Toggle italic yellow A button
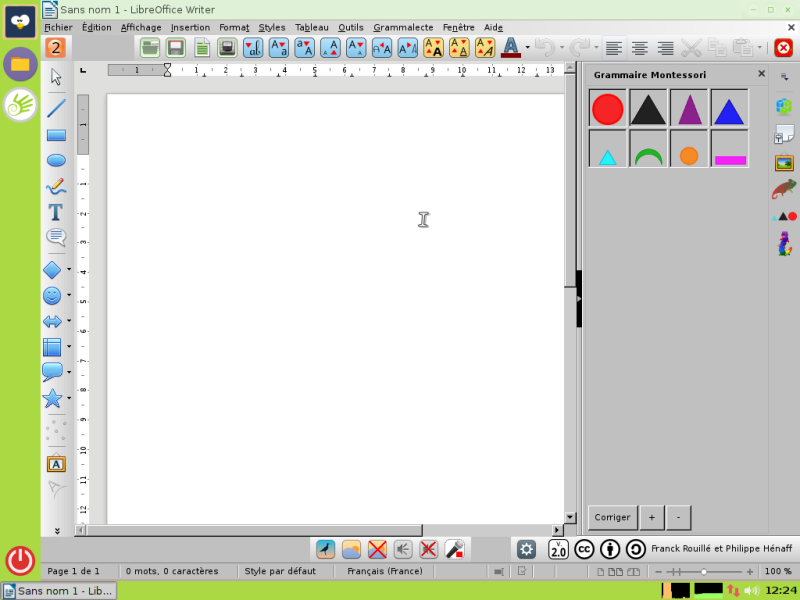 click(485, 48)
